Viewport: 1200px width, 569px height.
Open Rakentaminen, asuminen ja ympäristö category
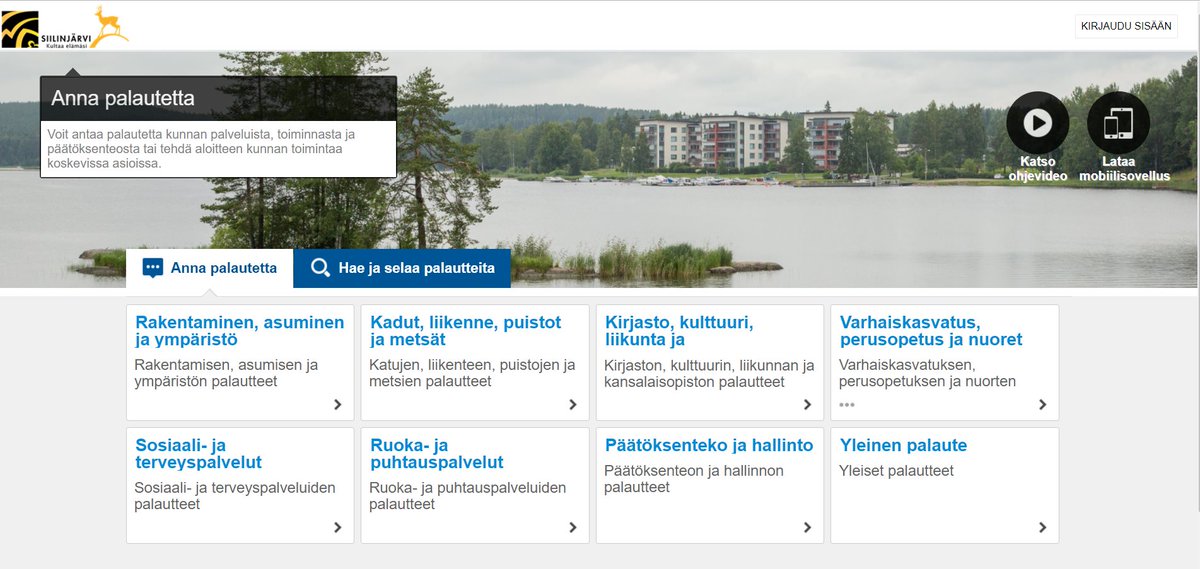240,362
